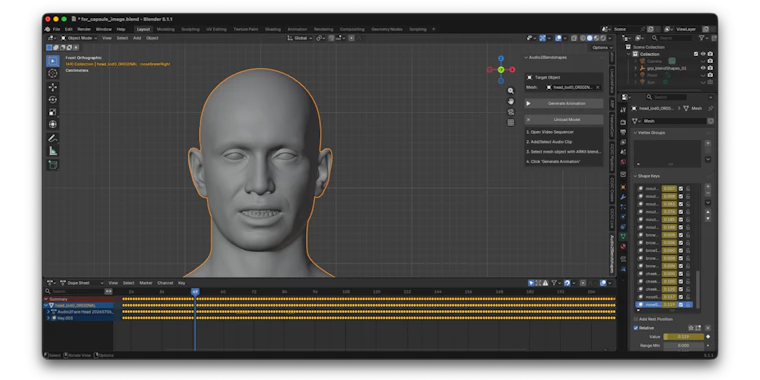
Task: Toggle Collection exclude checkbox in Outliner
Action: pyautogui.click(x=696, y=54)
